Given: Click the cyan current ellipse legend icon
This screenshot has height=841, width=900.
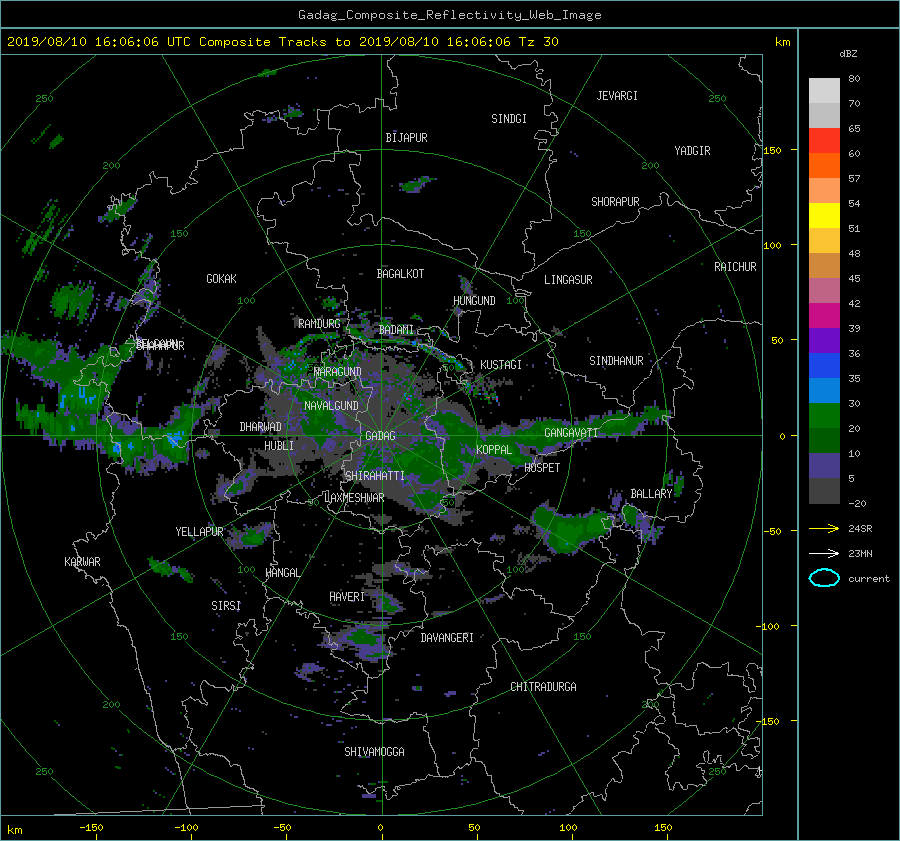Looking at the screenshot, I should point(824,578).
